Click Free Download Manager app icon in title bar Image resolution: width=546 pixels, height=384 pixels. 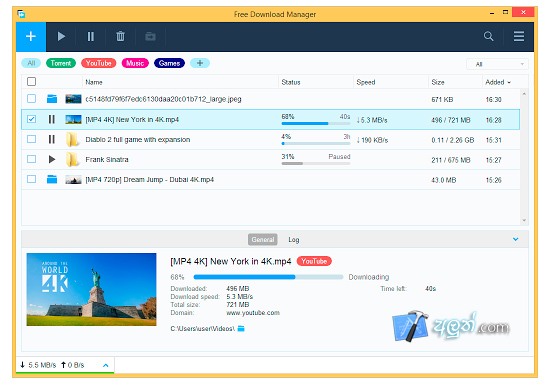coord(21,14)
